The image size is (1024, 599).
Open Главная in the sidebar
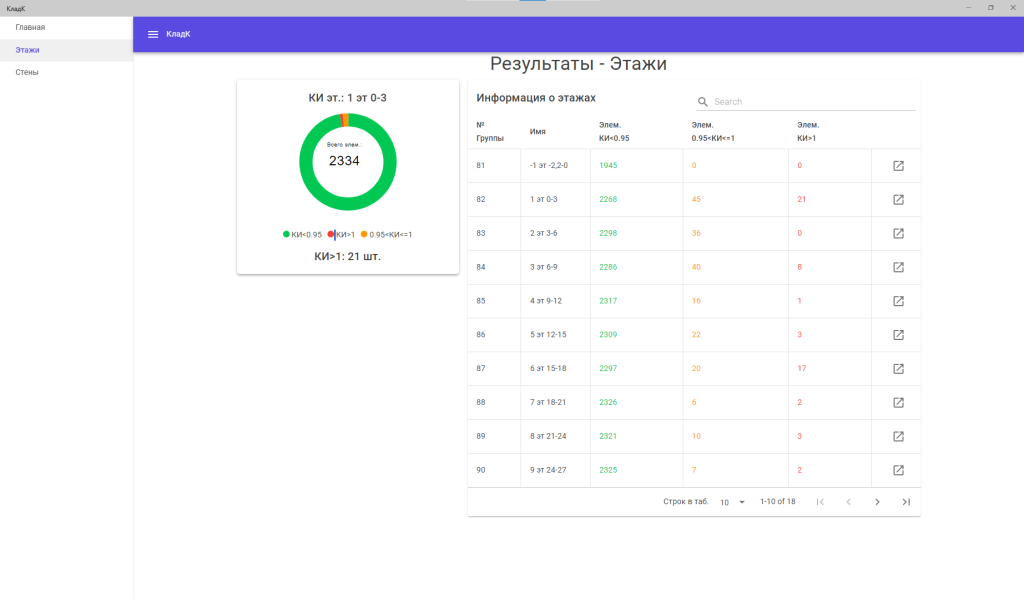(x=30, y=27)
